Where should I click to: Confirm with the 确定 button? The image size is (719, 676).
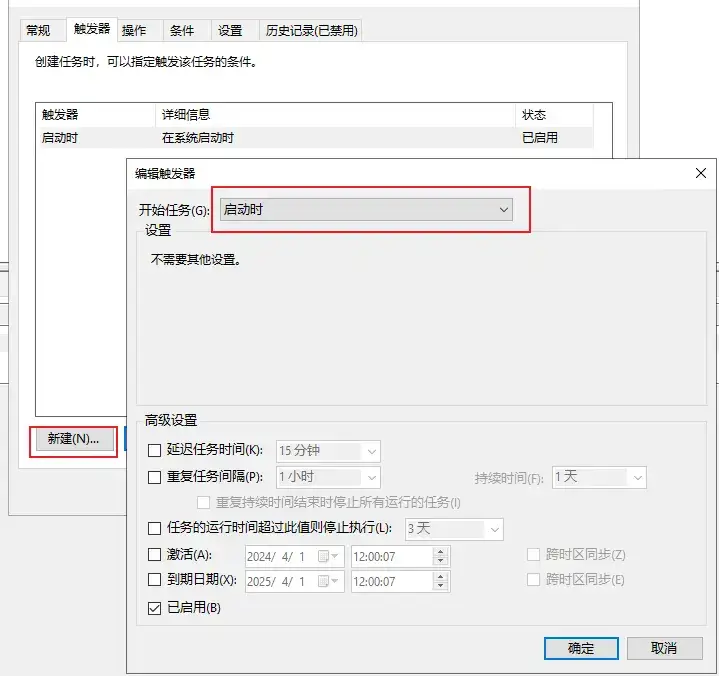click(x=581, y=648)
